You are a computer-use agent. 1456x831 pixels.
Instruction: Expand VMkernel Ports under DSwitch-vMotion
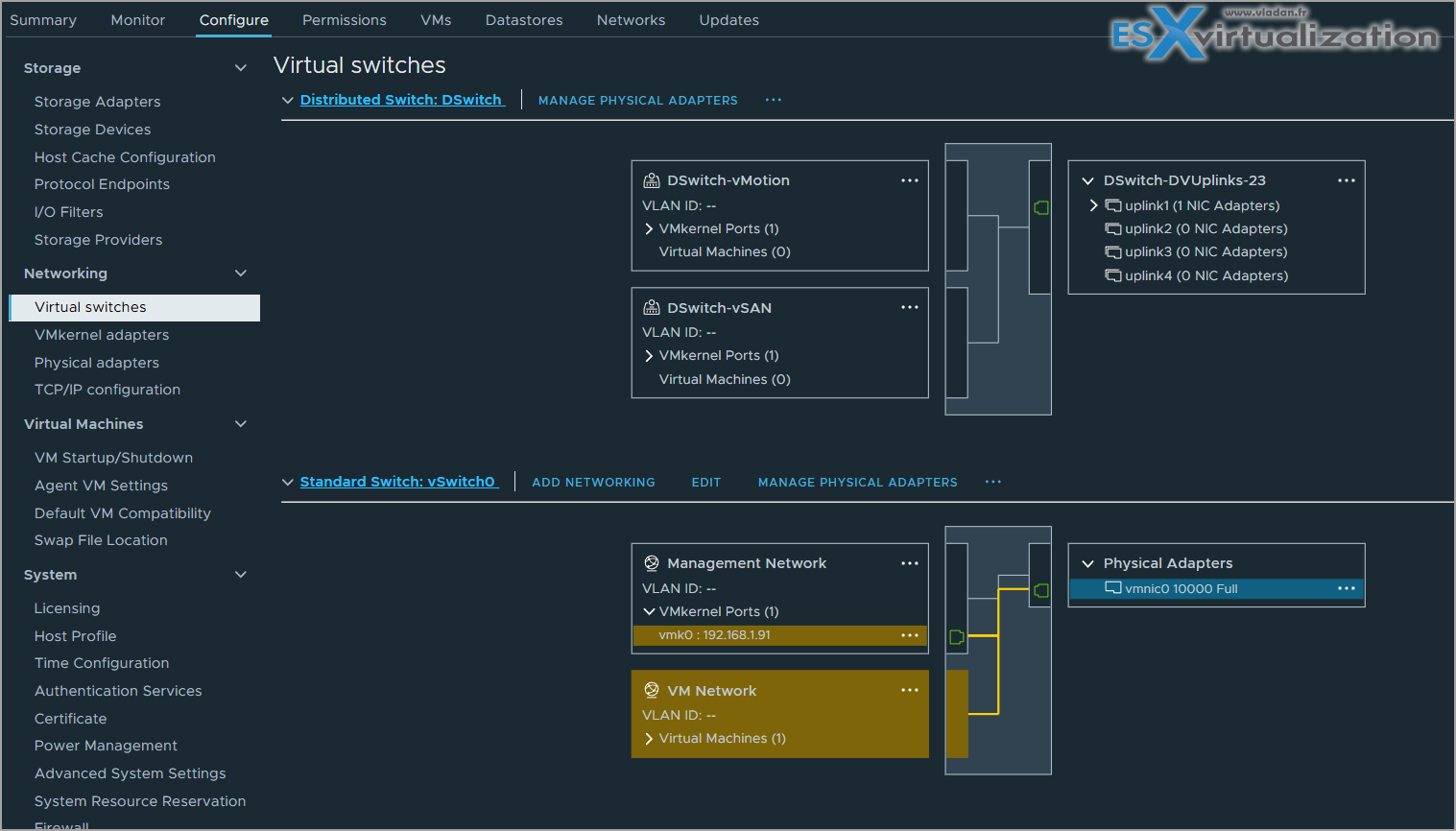(649, 228)
